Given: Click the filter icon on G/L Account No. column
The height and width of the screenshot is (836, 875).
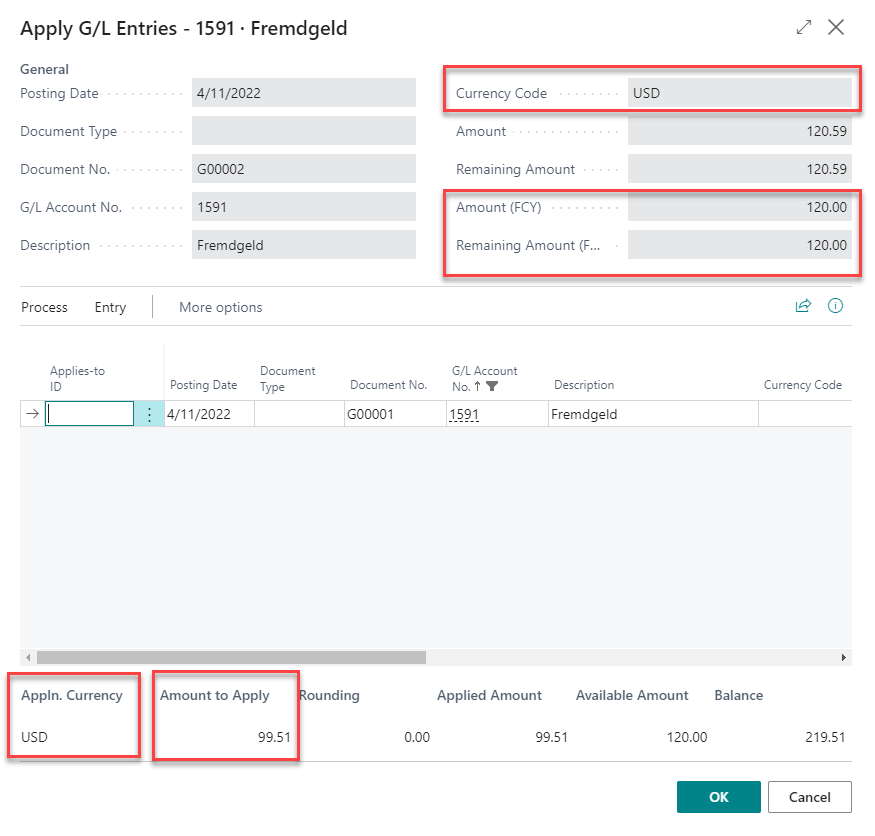Looking at the screenshot, I should point(492,386).
